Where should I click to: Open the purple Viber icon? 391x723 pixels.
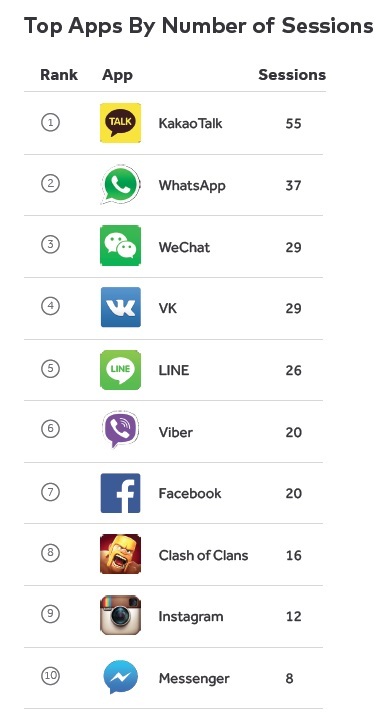[120, 430]
